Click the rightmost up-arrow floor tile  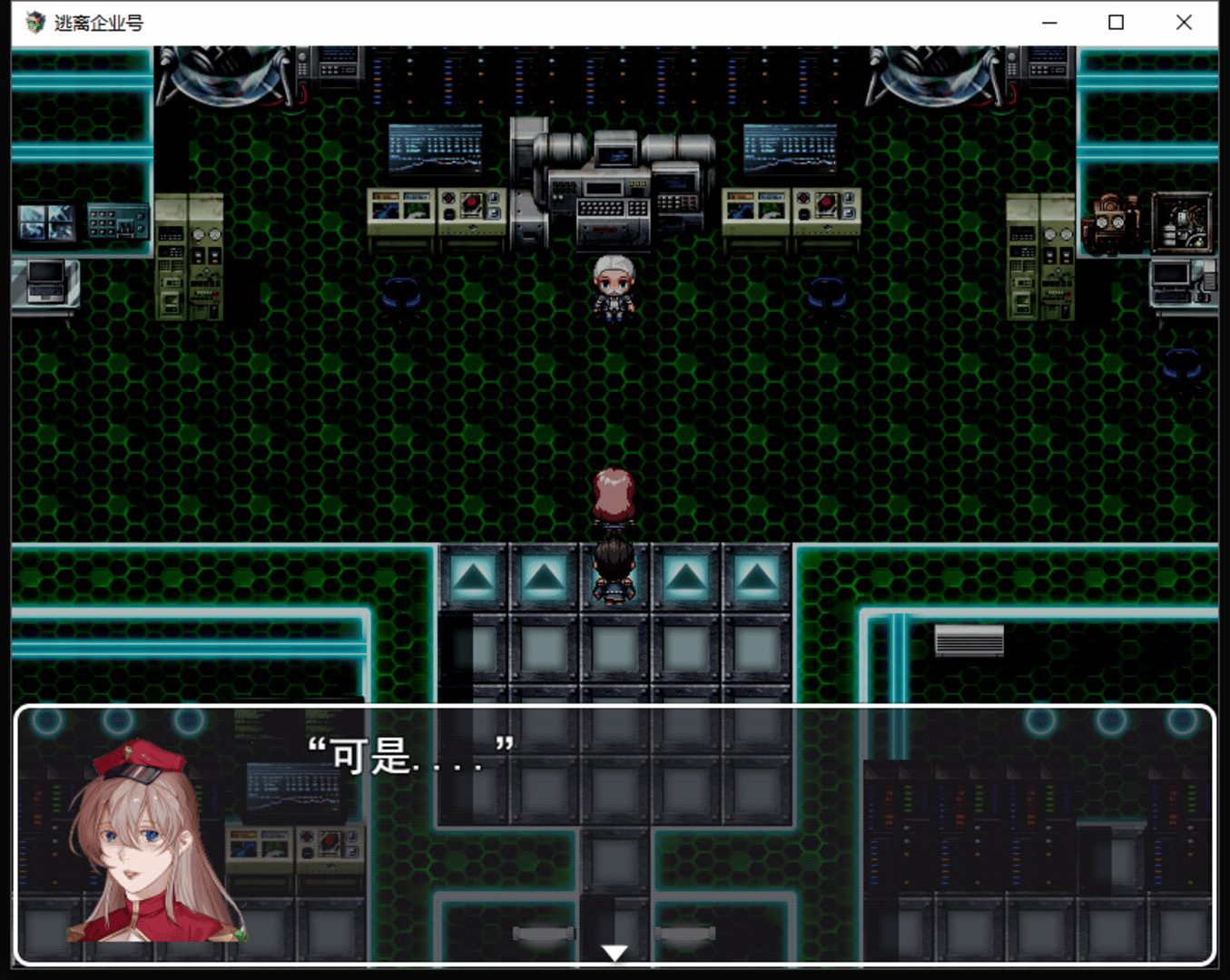point(756,576)
